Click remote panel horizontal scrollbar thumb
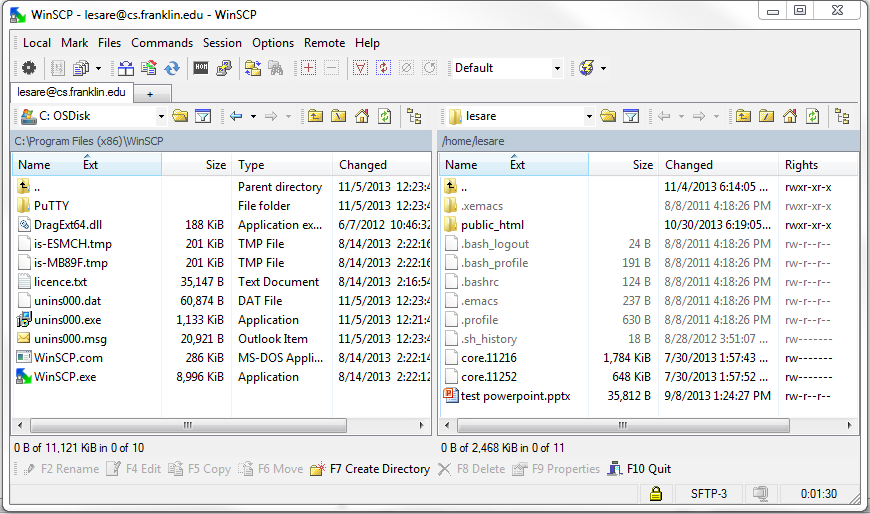Viewport: 870px width, 514px height. coord(623,426)
